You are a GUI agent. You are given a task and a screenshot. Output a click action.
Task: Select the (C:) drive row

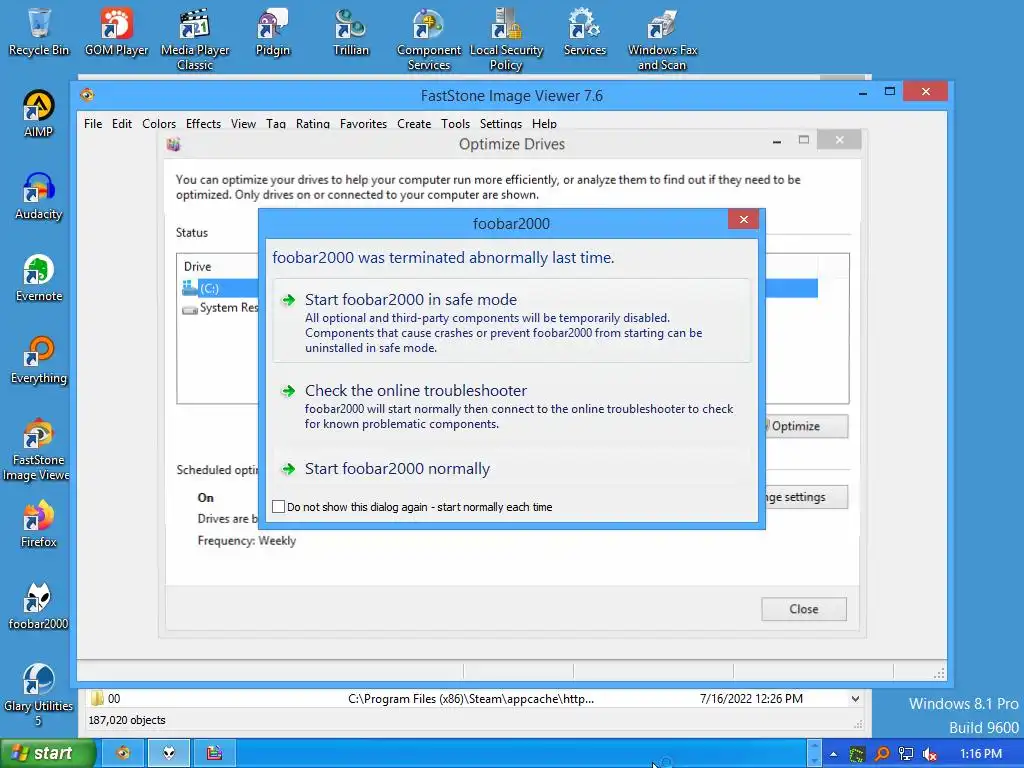pyautogui.click(x=500, y=288)
